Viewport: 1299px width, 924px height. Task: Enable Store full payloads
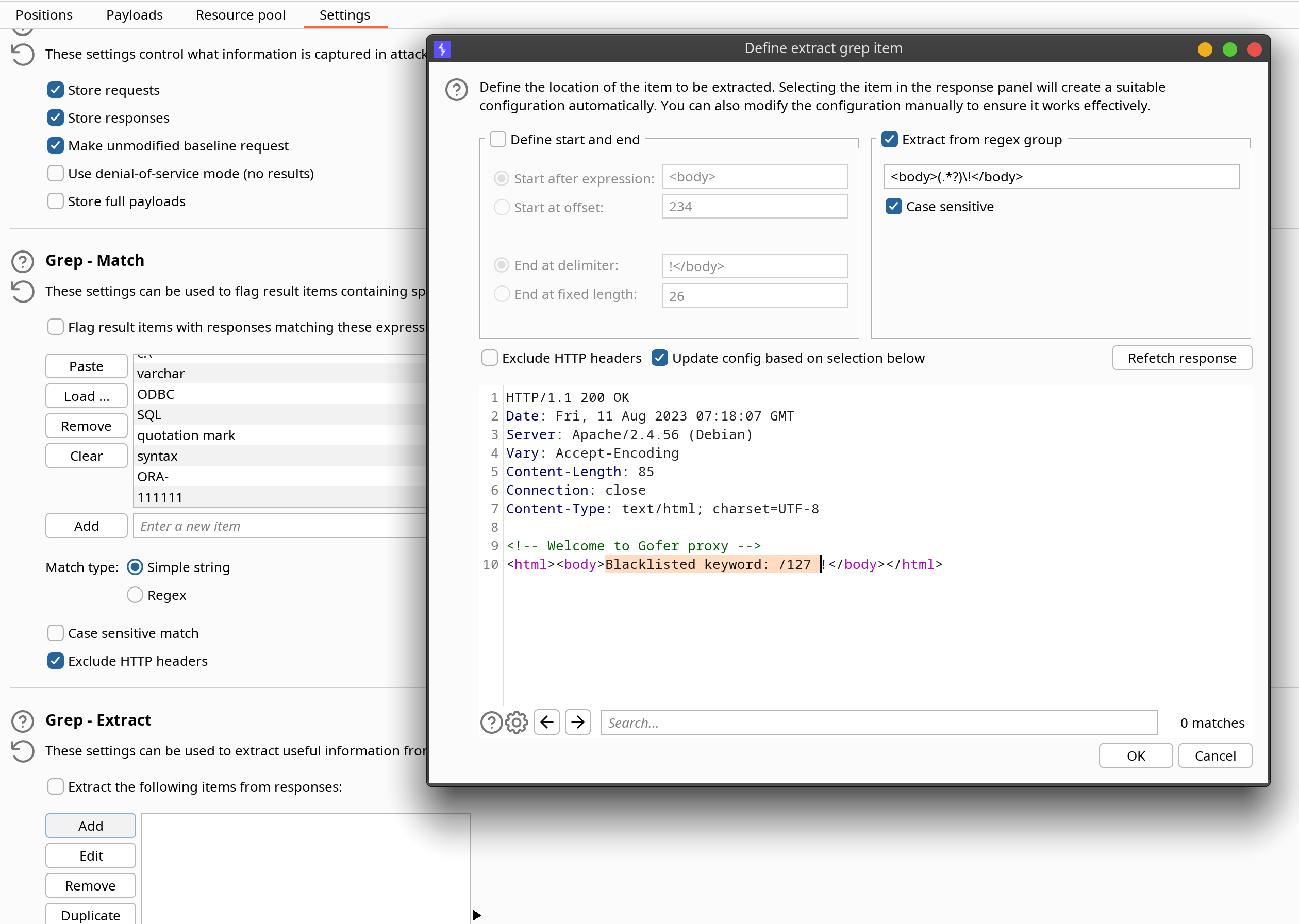tap(55, 201)
